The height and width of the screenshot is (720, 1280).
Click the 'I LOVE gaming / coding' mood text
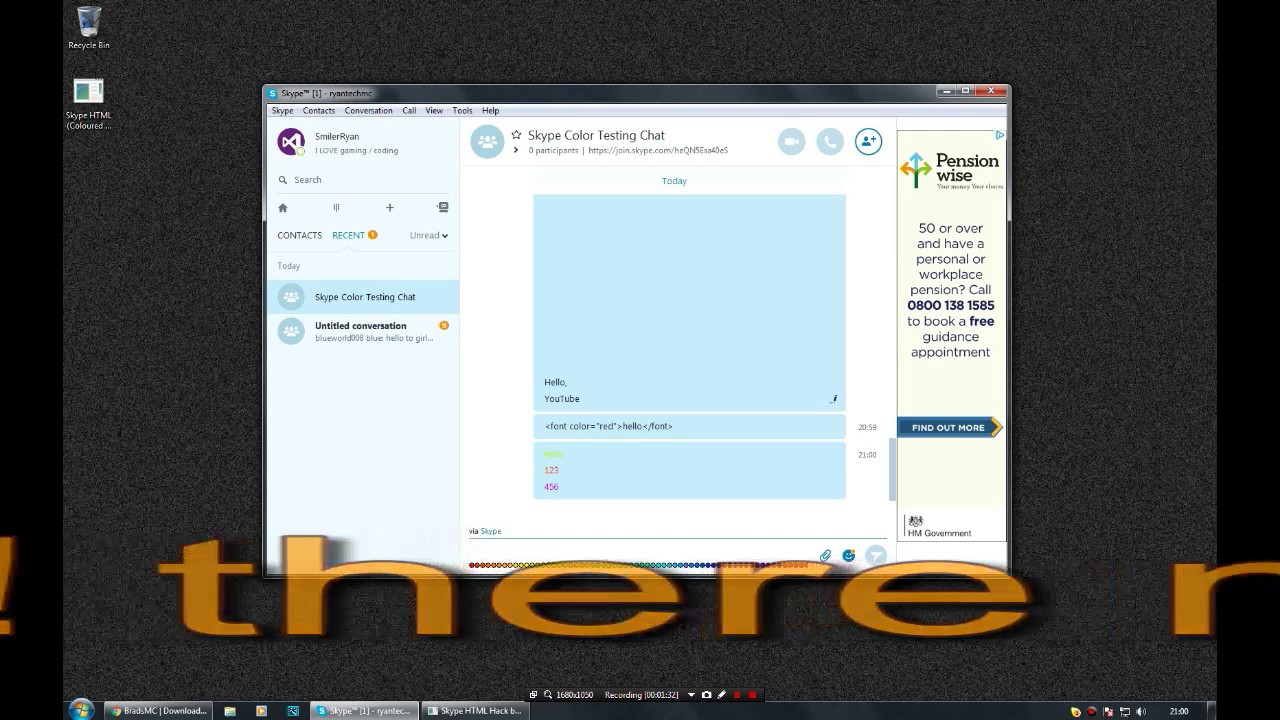click(356, 151)
